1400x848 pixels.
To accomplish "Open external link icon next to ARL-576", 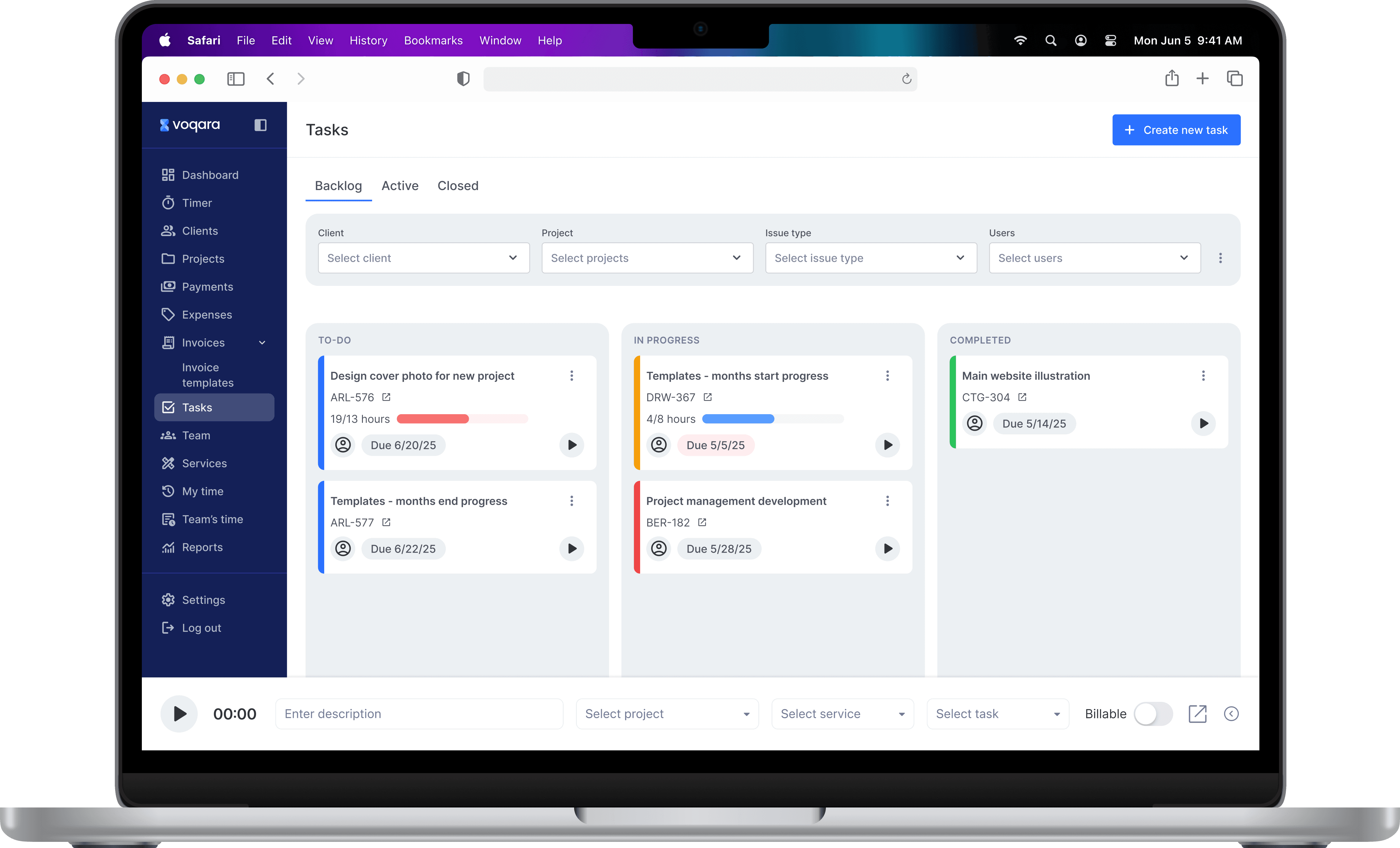I will click(386, 397).
